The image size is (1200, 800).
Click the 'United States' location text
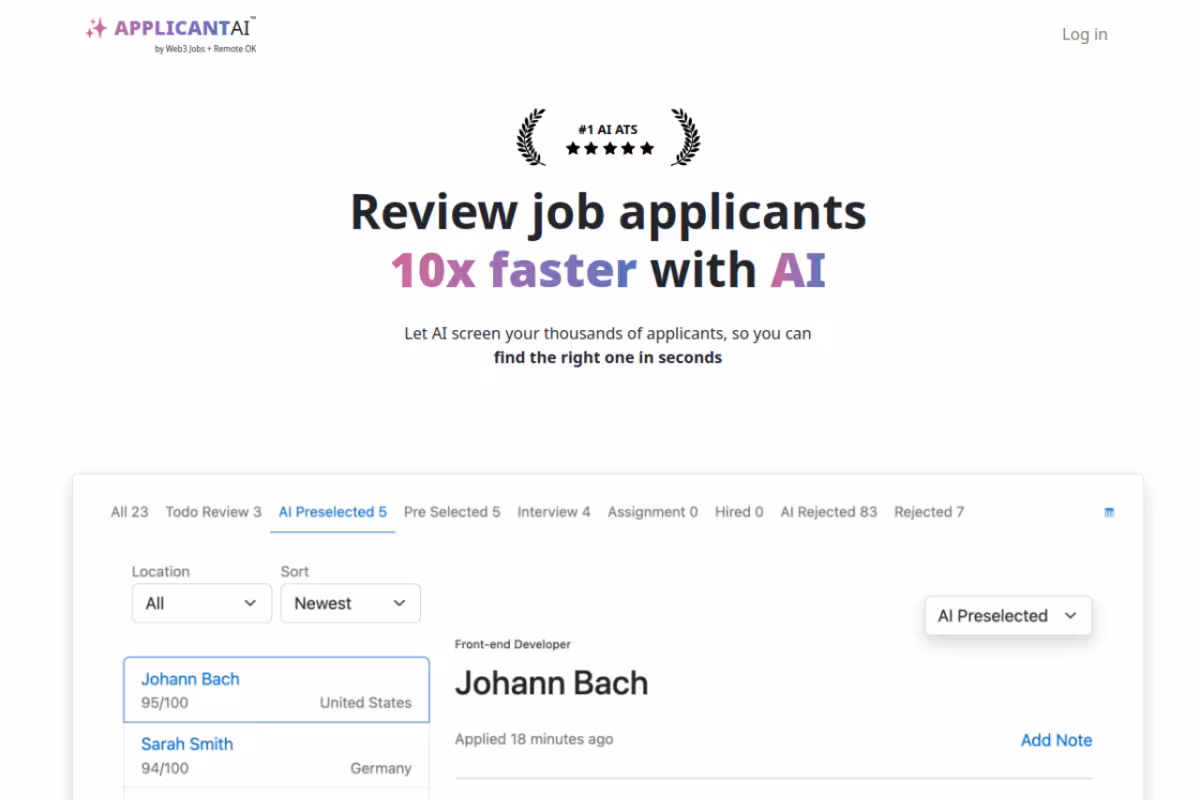tap(366, 703)
